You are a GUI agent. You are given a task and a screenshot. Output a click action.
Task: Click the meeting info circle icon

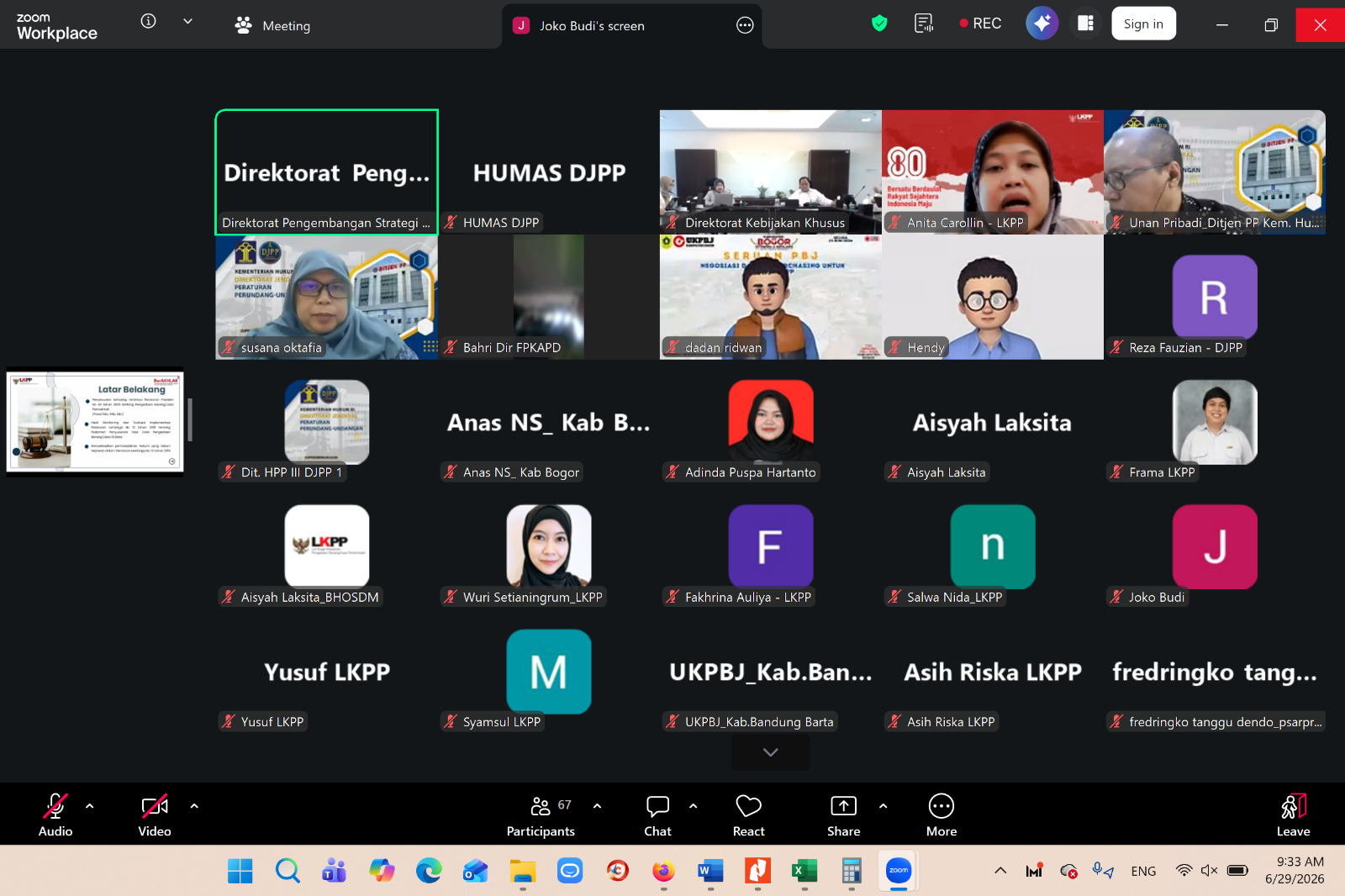click(149, 22)
